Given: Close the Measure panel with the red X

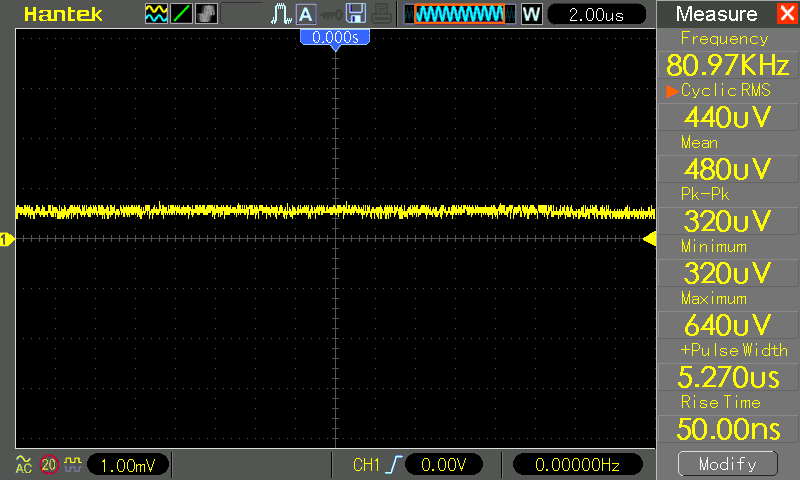Looking at the screenshot, I should [x=787, y=13].
